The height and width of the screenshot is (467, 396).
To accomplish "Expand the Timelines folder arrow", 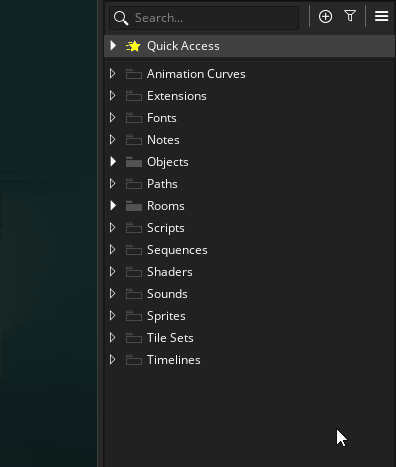I will (x=113, y=360).
